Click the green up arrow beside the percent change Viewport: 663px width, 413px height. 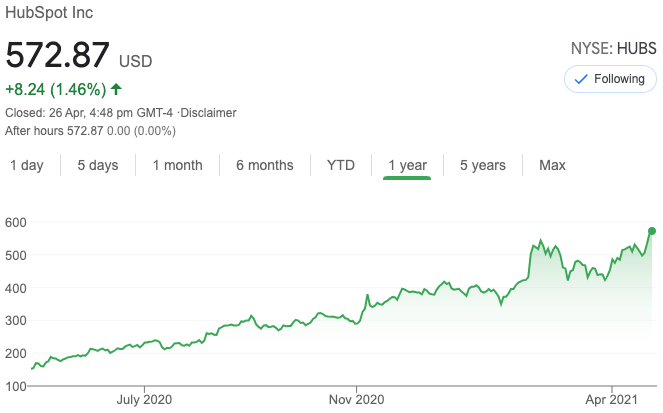tap(116, 89)
